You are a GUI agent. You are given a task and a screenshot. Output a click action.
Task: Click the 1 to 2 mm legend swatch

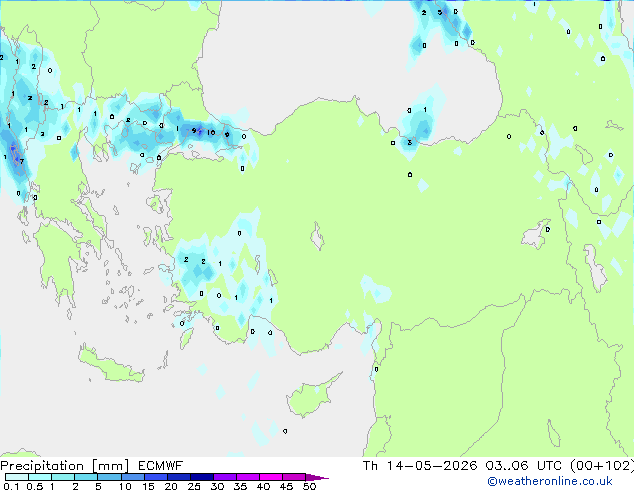click(63, 477)
